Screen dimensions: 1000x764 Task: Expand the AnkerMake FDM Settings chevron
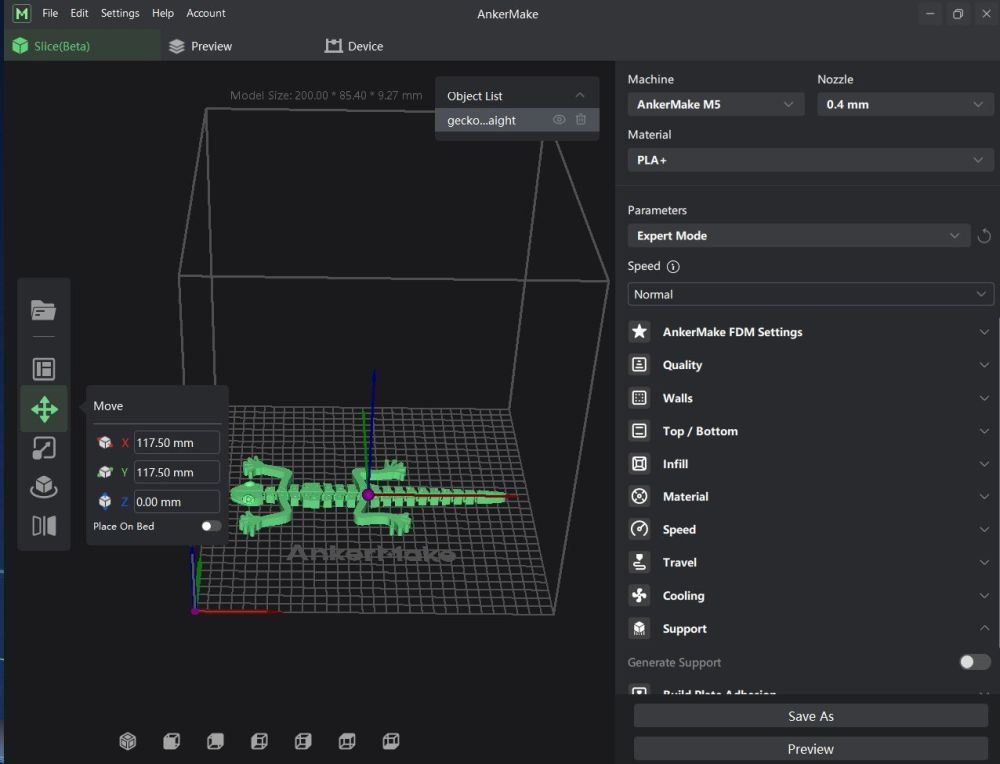pyautogui.click(x=984, y=332)
